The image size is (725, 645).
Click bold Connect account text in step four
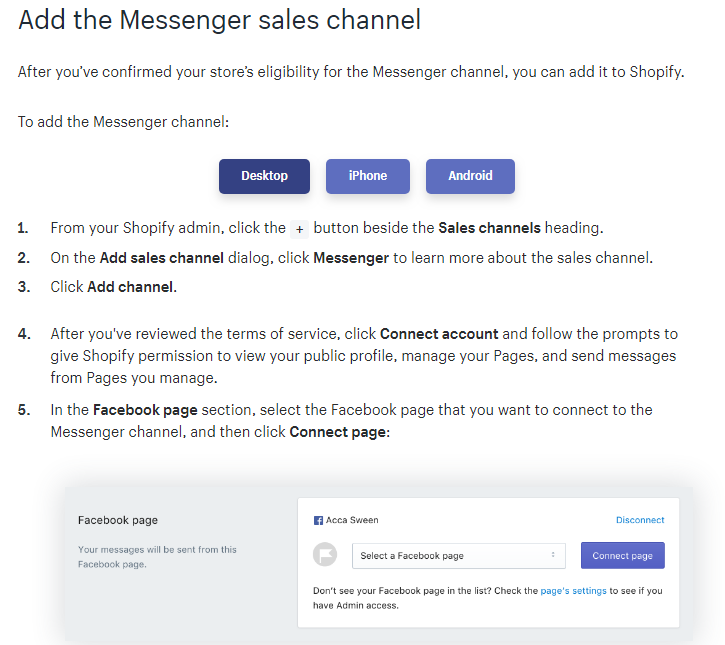[x=439, y=334]
